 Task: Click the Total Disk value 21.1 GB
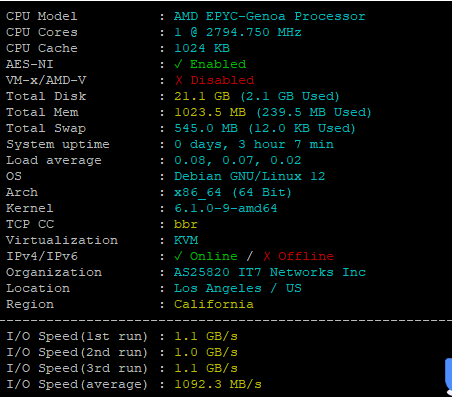click(x=202, y=96)
